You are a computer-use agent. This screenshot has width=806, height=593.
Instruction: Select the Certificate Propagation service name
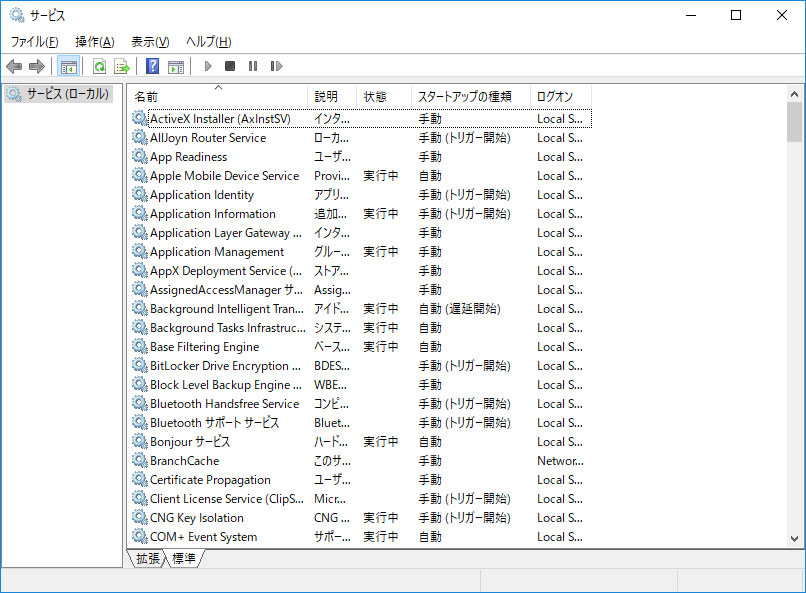[210, 480]
